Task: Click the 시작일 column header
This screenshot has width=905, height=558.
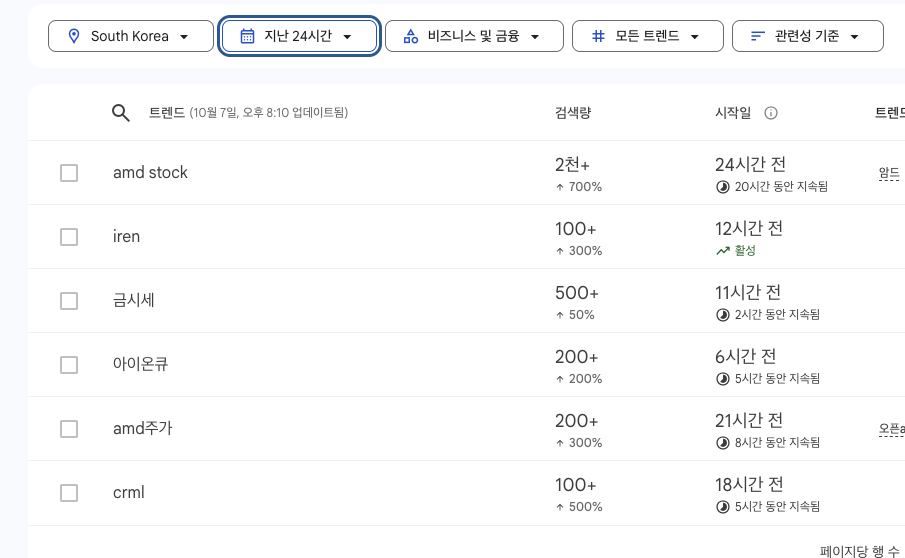Action: tap(733, 113)
